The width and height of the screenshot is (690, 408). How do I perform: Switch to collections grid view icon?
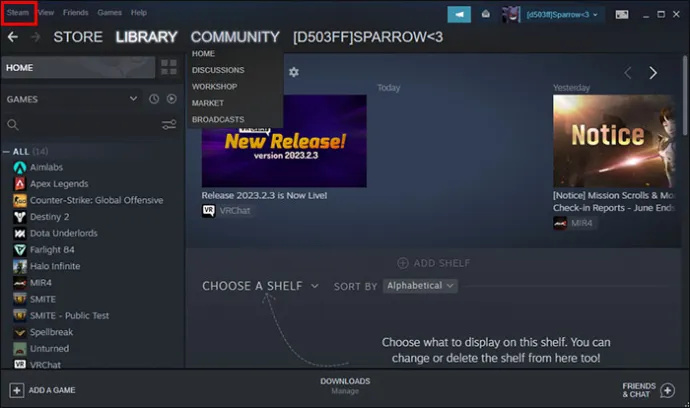click(169, 67)
